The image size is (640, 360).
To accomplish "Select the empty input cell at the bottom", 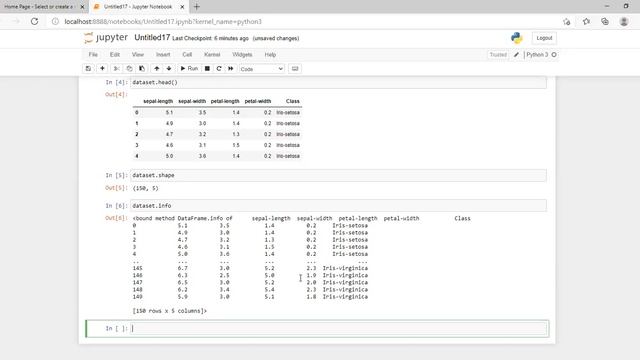I will tap(339, 329).
